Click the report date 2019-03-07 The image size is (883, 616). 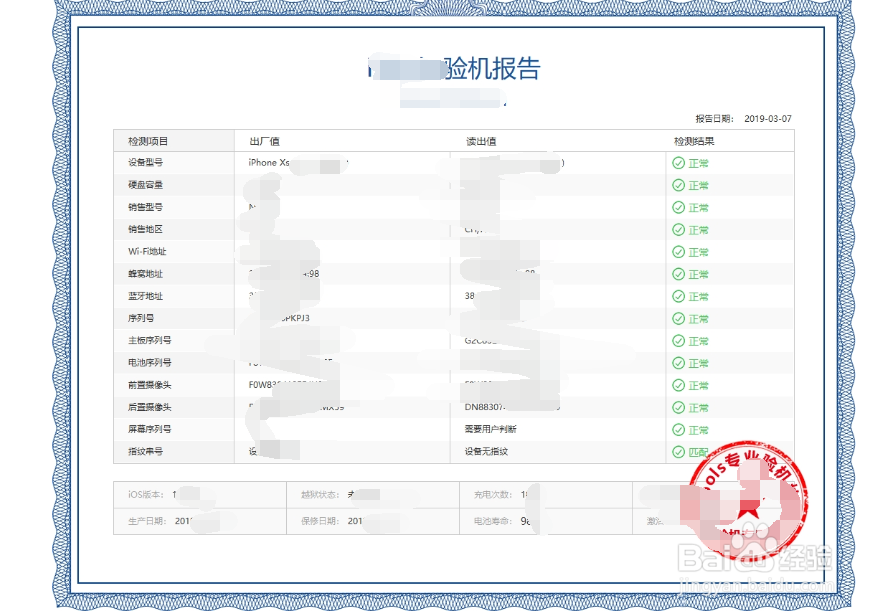768,119
